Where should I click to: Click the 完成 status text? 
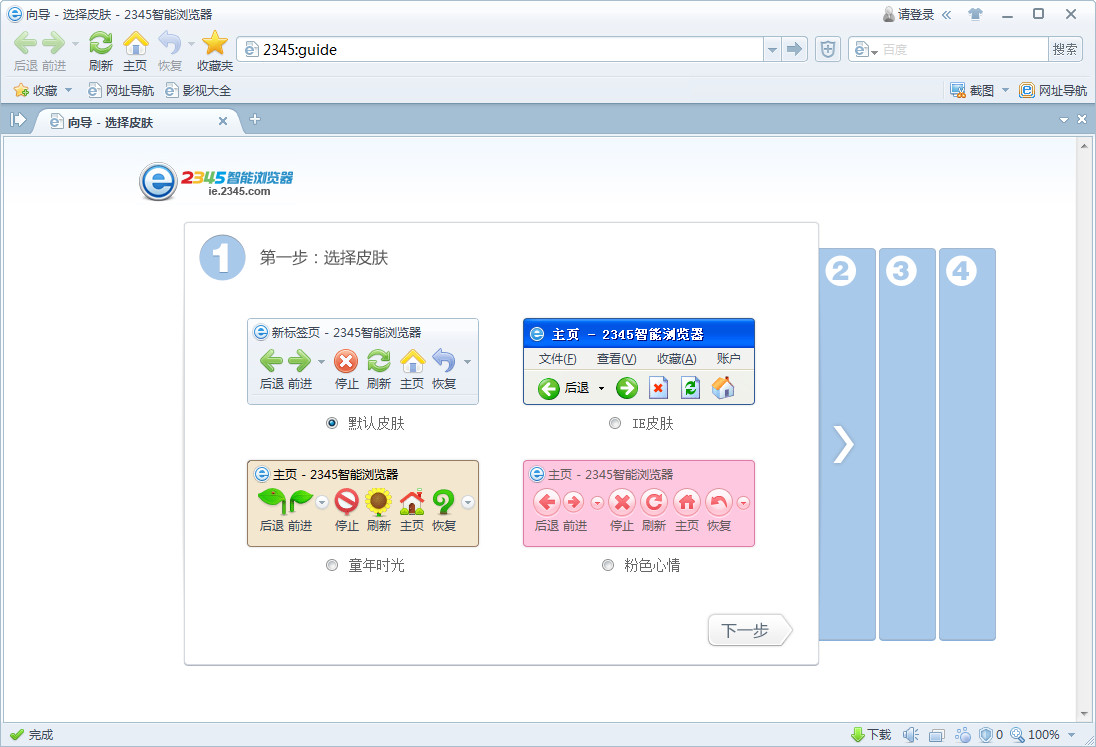tap(41, 734)
